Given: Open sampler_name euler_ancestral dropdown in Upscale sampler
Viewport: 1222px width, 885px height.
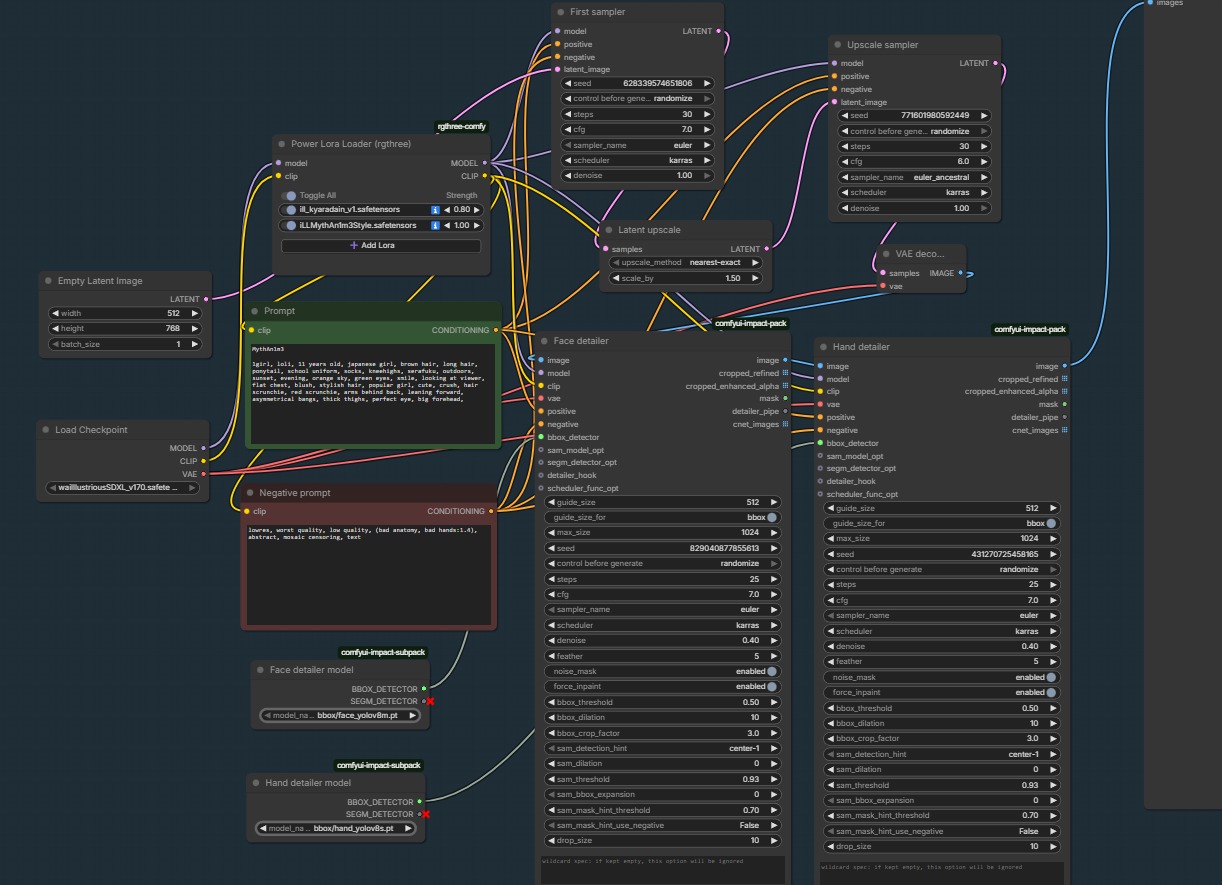Looking at the screenshot, I should 915,177.
